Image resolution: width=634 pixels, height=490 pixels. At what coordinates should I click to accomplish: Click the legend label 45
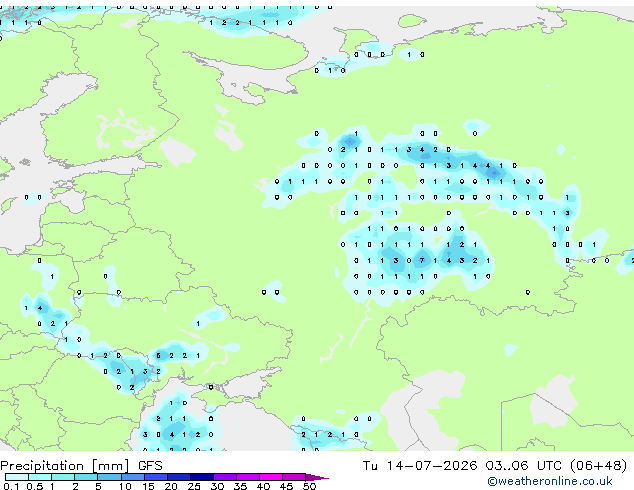click(x=286, y=486)
